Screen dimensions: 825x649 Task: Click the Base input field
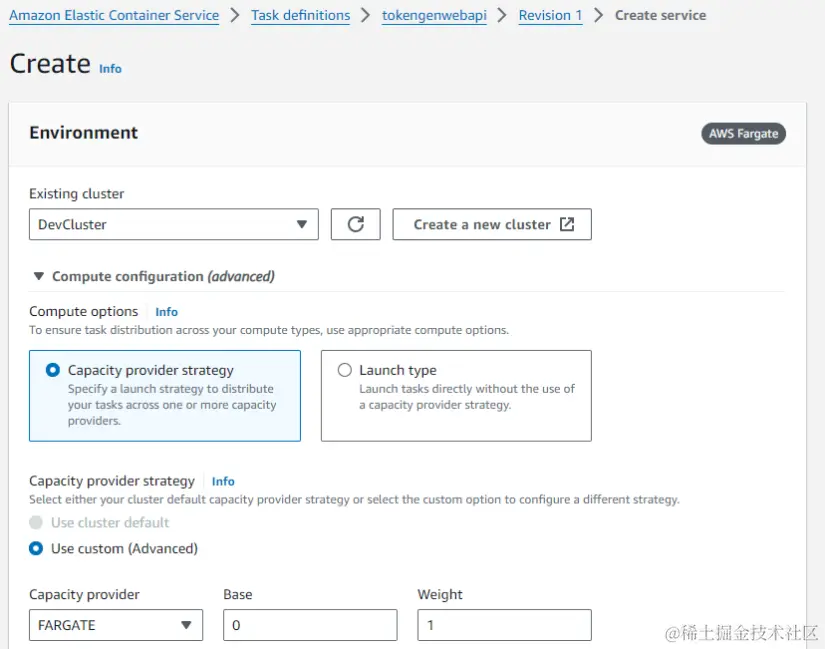[310, 625]
